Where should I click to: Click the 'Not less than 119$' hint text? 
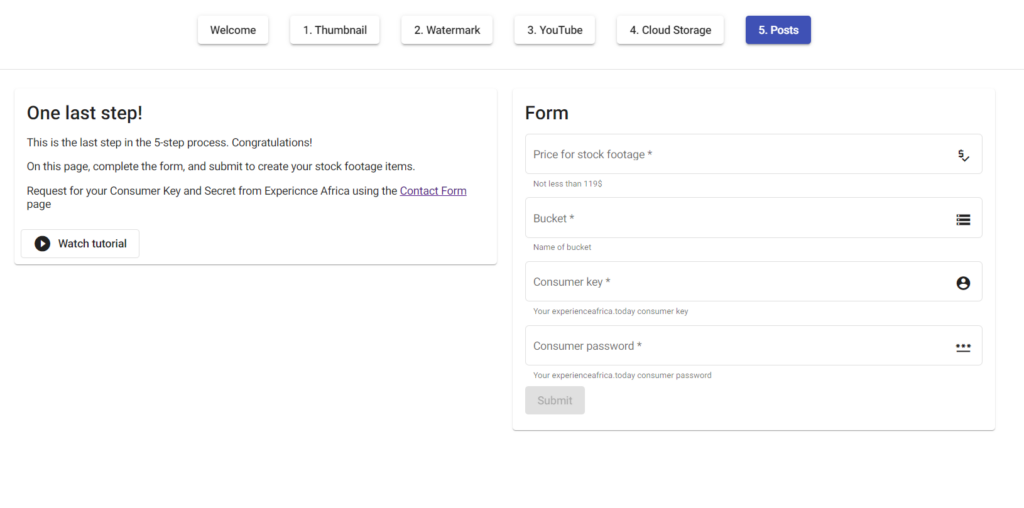tap(567, 184)
